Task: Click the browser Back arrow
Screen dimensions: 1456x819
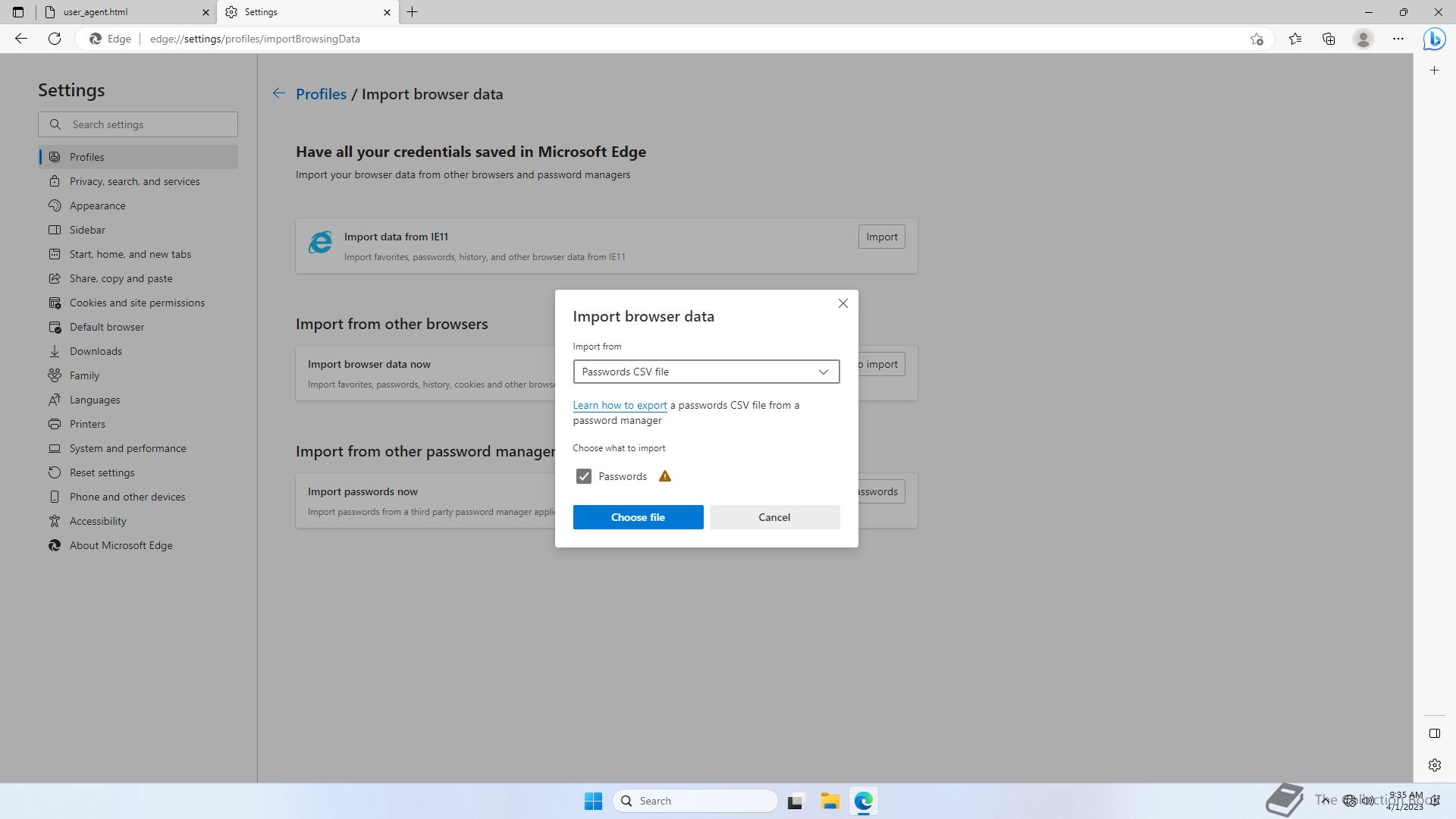Action: (x=21, y=39)
